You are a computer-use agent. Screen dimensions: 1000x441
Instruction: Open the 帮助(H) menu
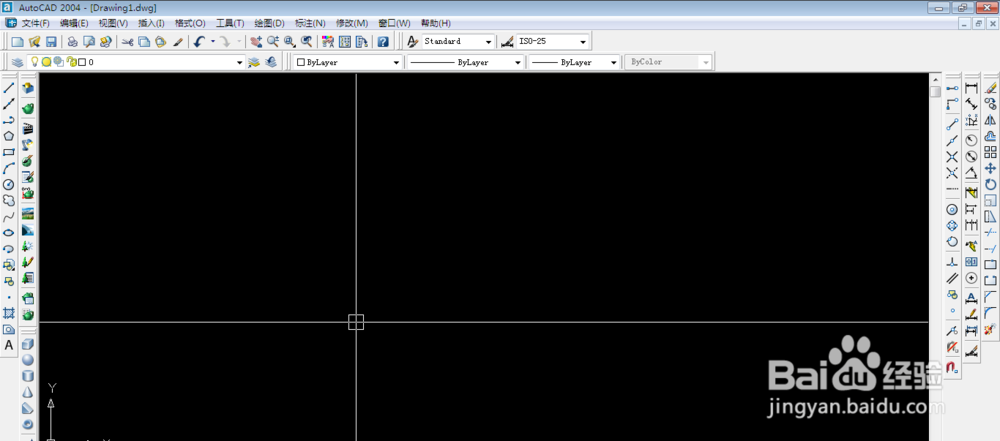[436, 23]
